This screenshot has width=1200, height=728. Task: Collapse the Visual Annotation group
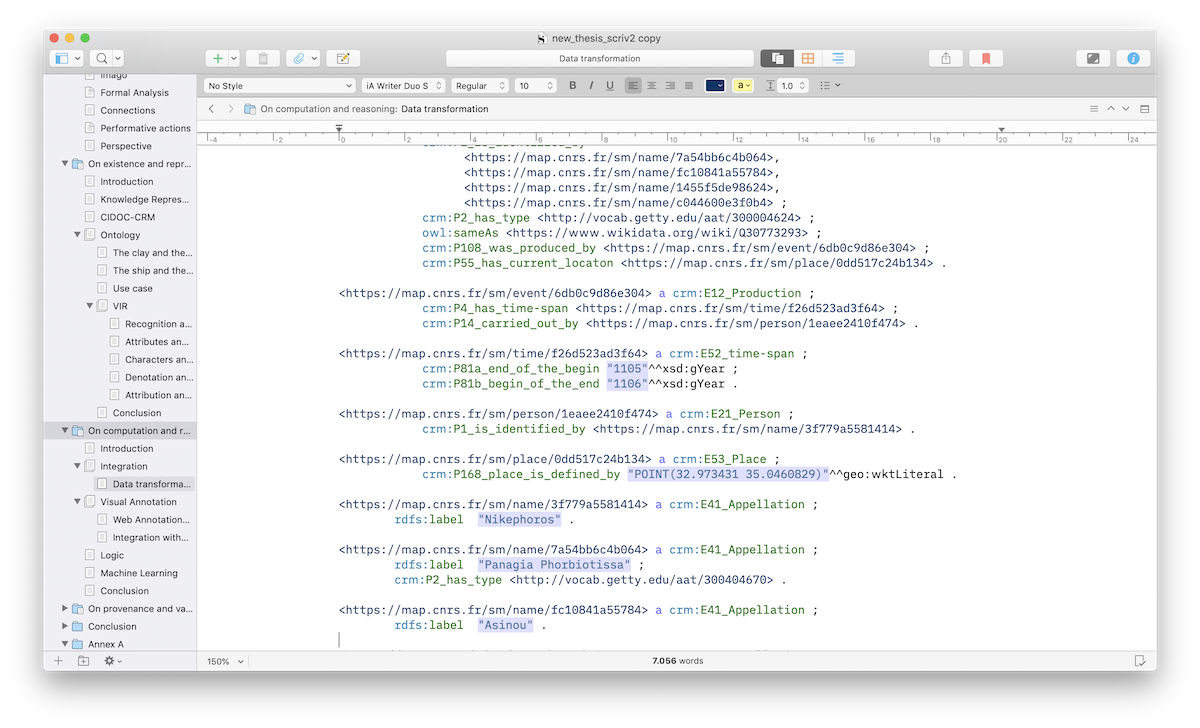pyautogui.click(x=77, y=502)
